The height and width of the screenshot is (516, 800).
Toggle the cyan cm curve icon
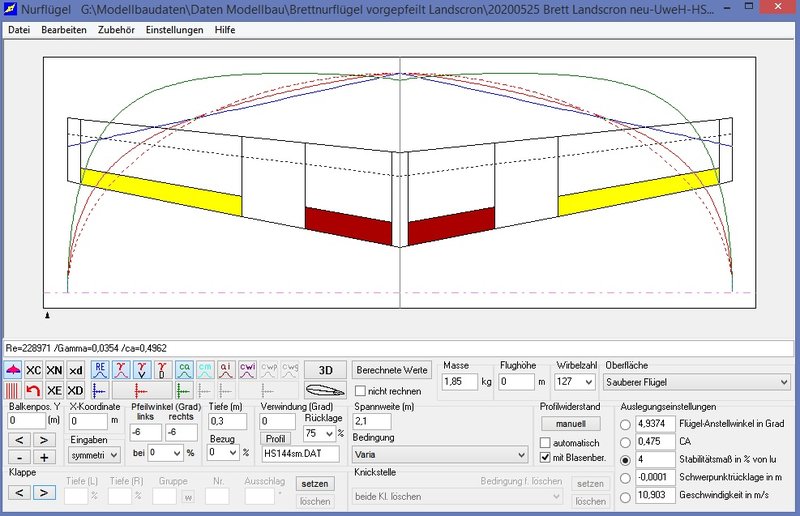(x=205, y=370)
